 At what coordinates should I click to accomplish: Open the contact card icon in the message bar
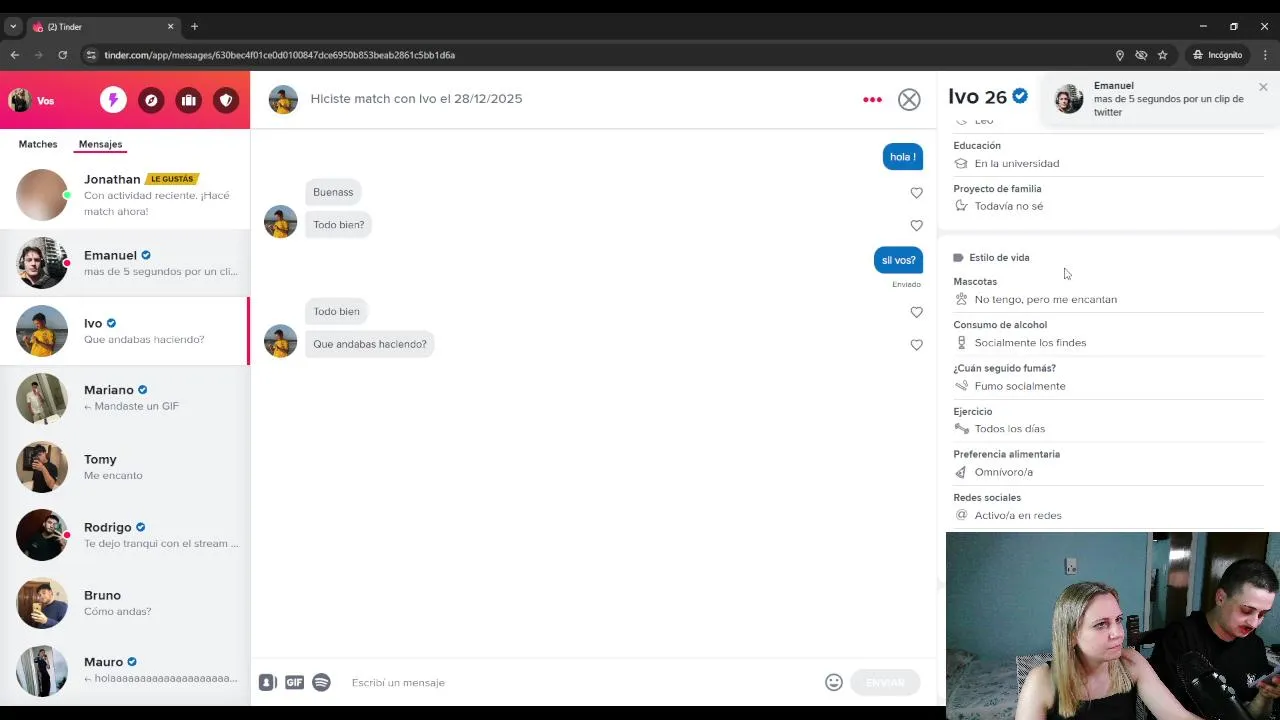click(x=267, y=682)
